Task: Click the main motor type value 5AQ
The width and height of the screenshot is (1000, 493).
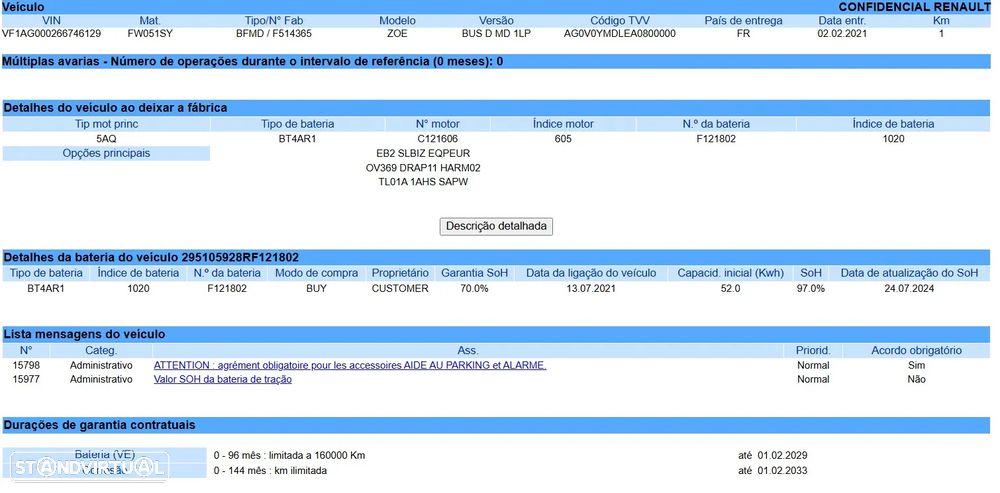Action: (x=106, y=138)
